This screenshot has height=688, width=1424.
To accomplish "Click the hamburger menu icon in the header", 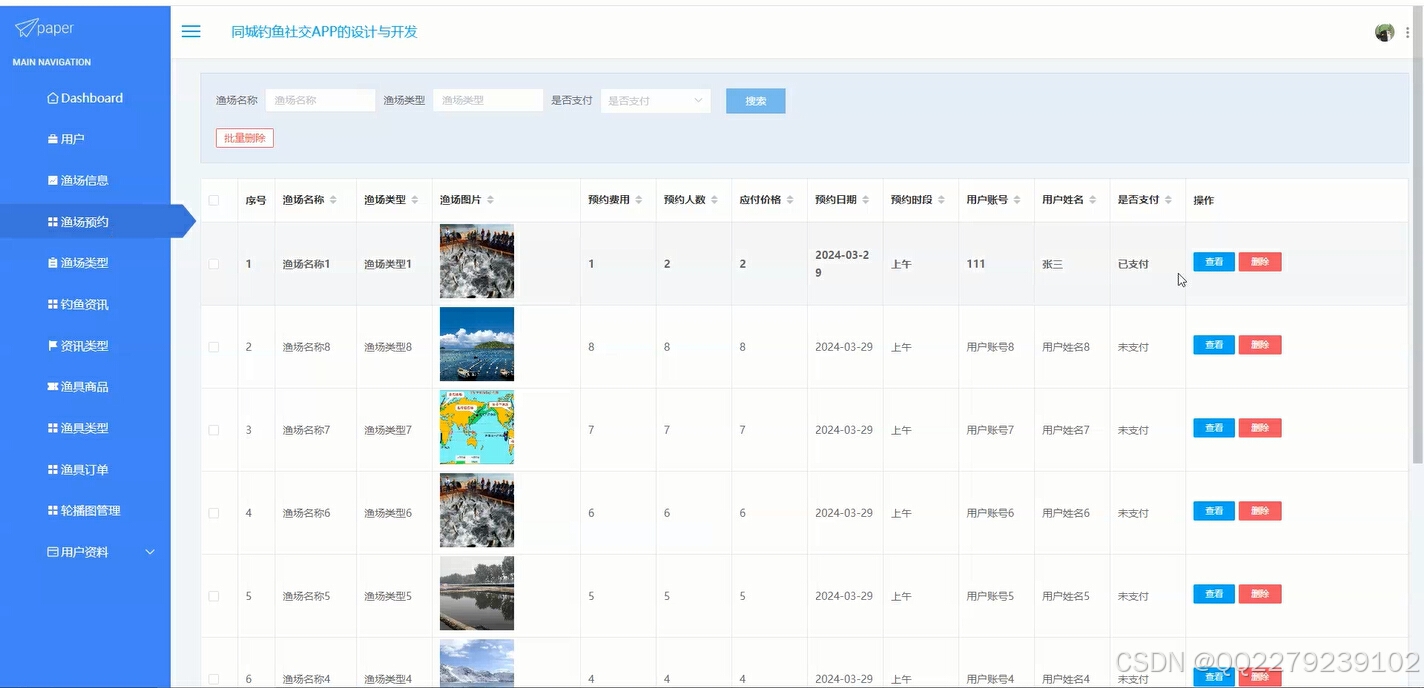I will (190, 31).
